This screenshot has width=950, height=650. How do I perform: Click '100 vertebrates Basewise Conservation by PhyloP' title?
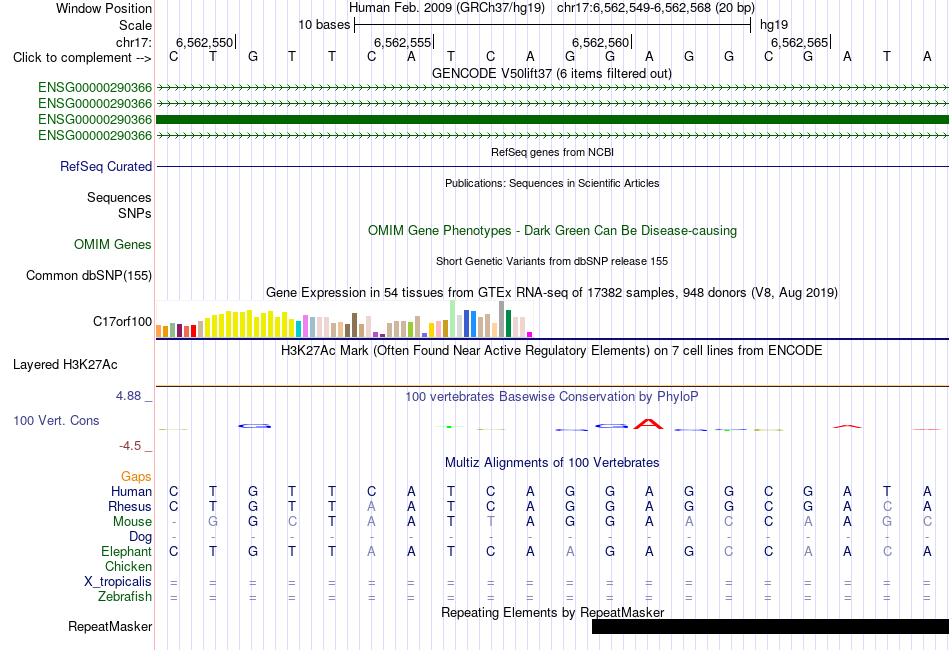(x=552, y=396)
